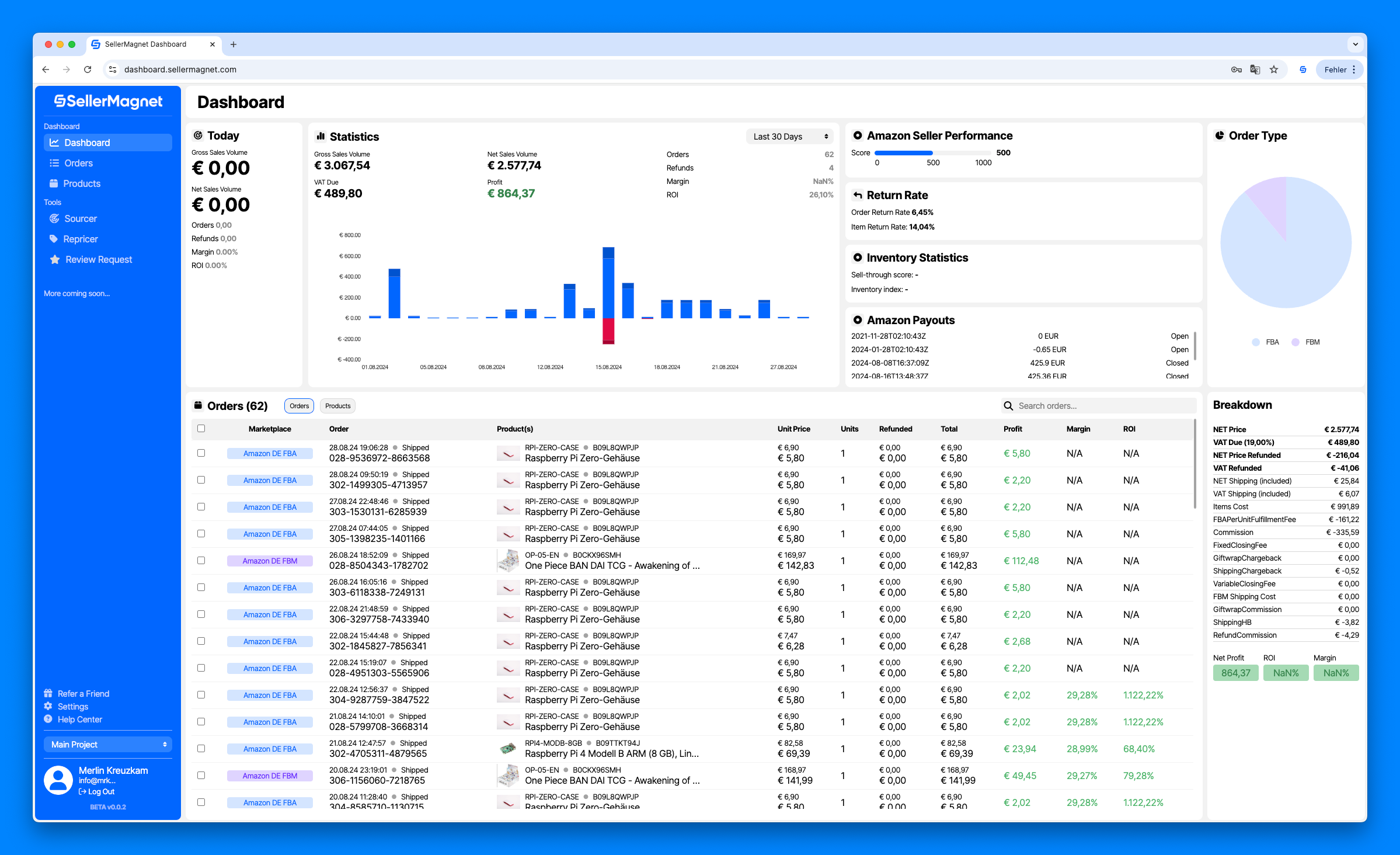The height and width of the screenshot is (855, 1400).
Task: Click the Return Rate arrow icon
Action: (x=858, y=195)
